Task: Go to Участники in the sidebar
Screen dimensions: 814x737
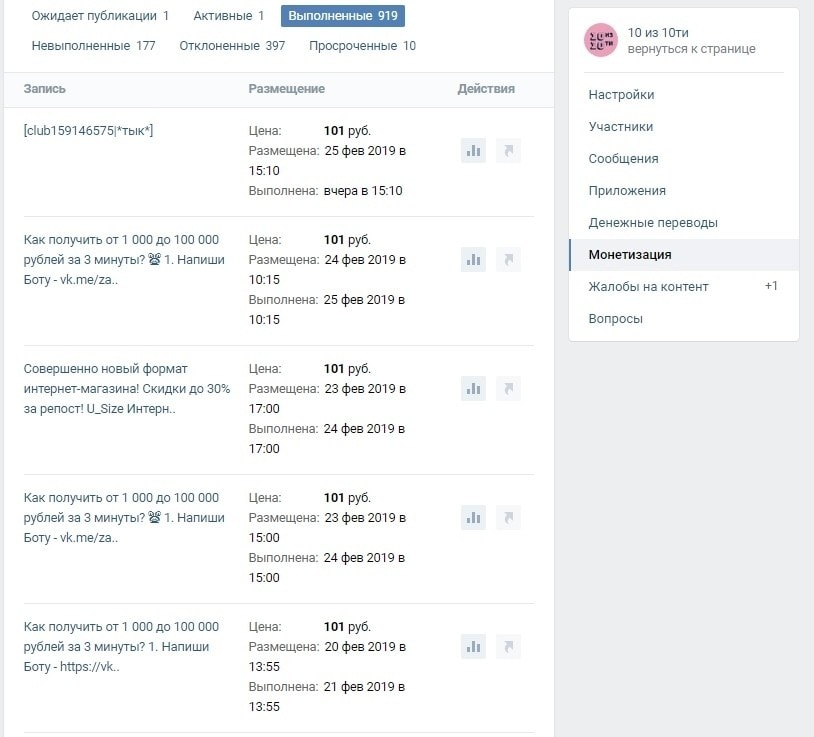Action: pyautogui.click(x=621, y=127)
